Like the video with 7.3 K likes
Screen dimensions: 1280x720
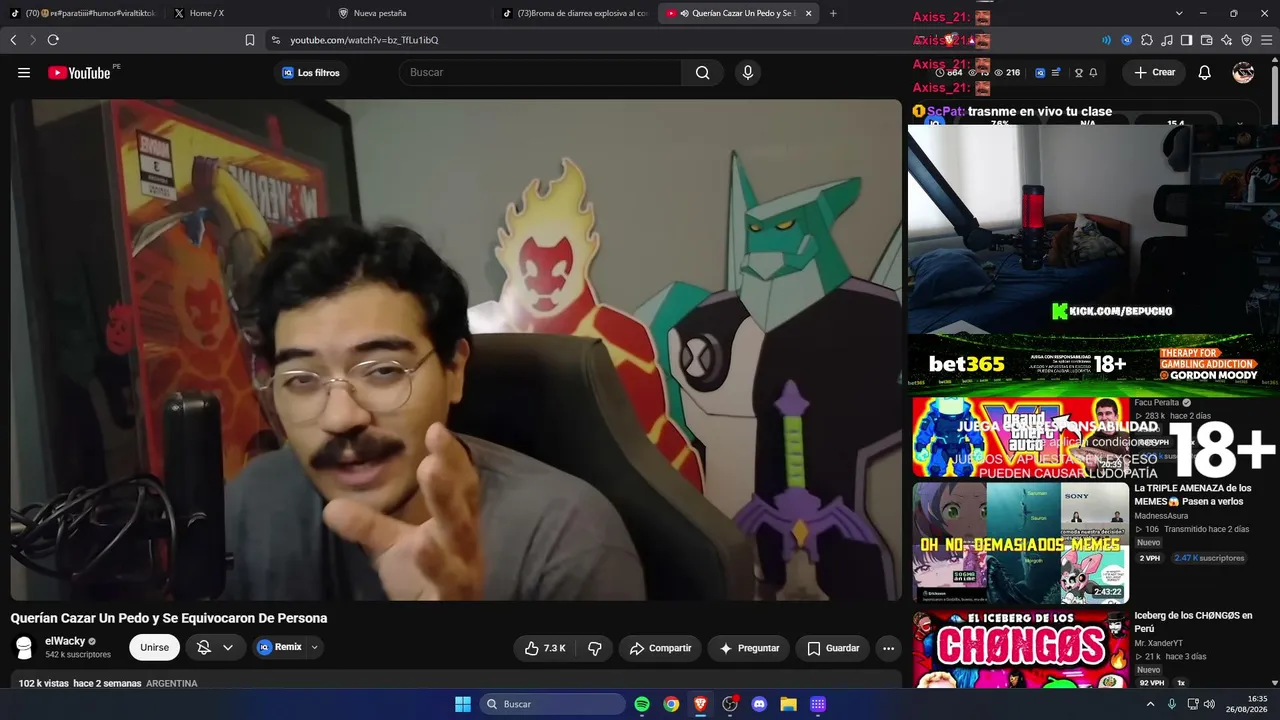(545, 648)
